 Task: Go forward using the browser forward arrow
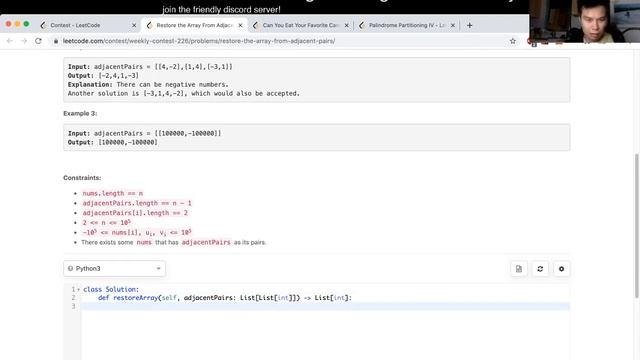[24, 41]
